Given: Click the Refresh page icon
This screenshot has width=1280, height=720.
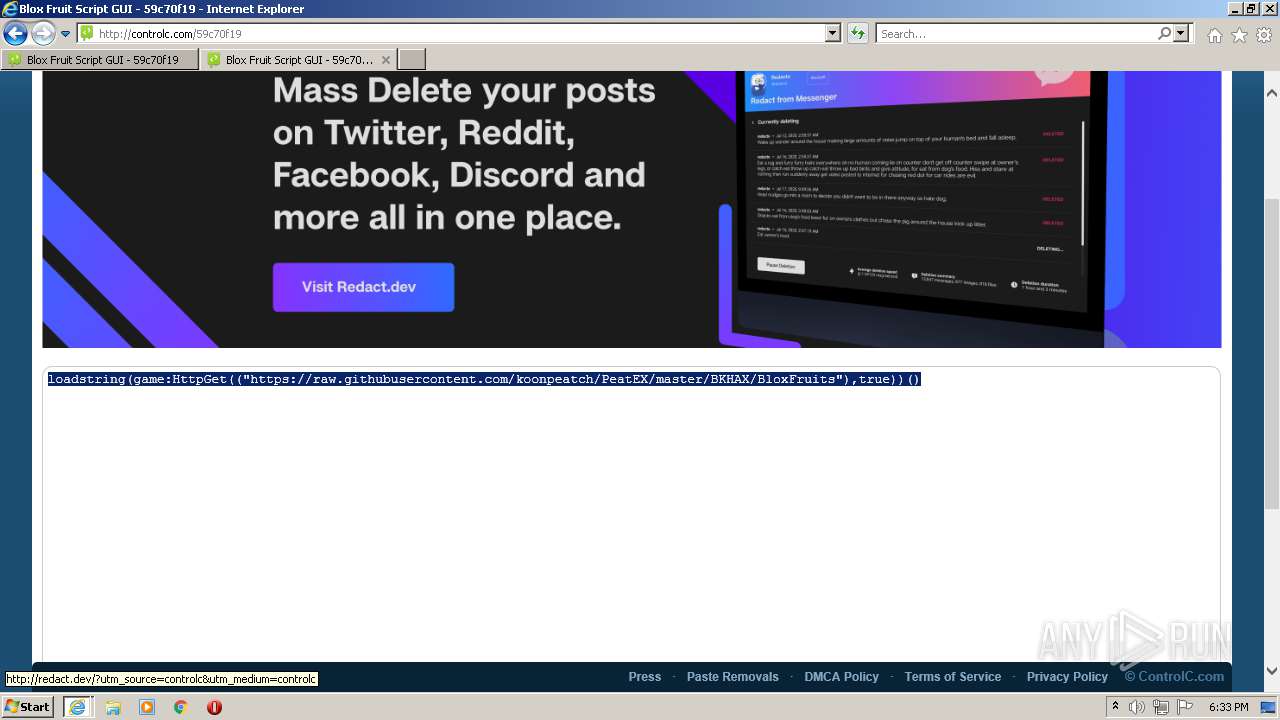Looking at the screenshot, I should [x=858, y=34].
